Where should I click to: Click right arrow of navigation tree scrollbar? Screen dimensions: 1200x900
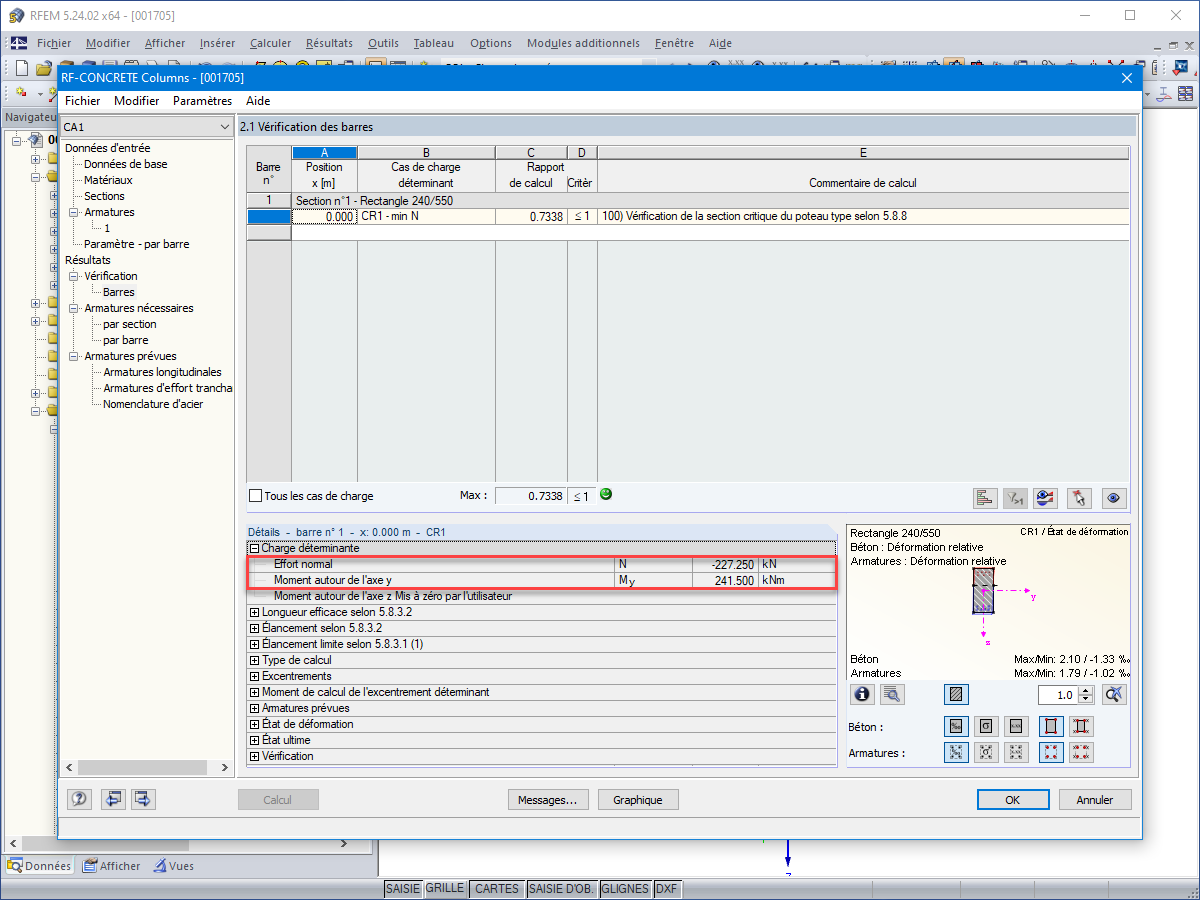coord(224,768)
